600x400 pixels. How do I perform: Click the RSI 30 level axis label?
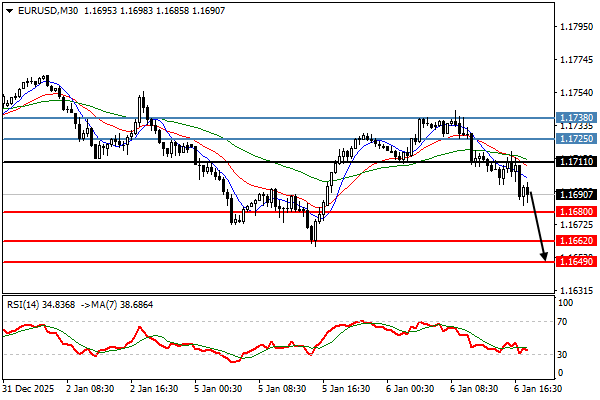[564, 354]
